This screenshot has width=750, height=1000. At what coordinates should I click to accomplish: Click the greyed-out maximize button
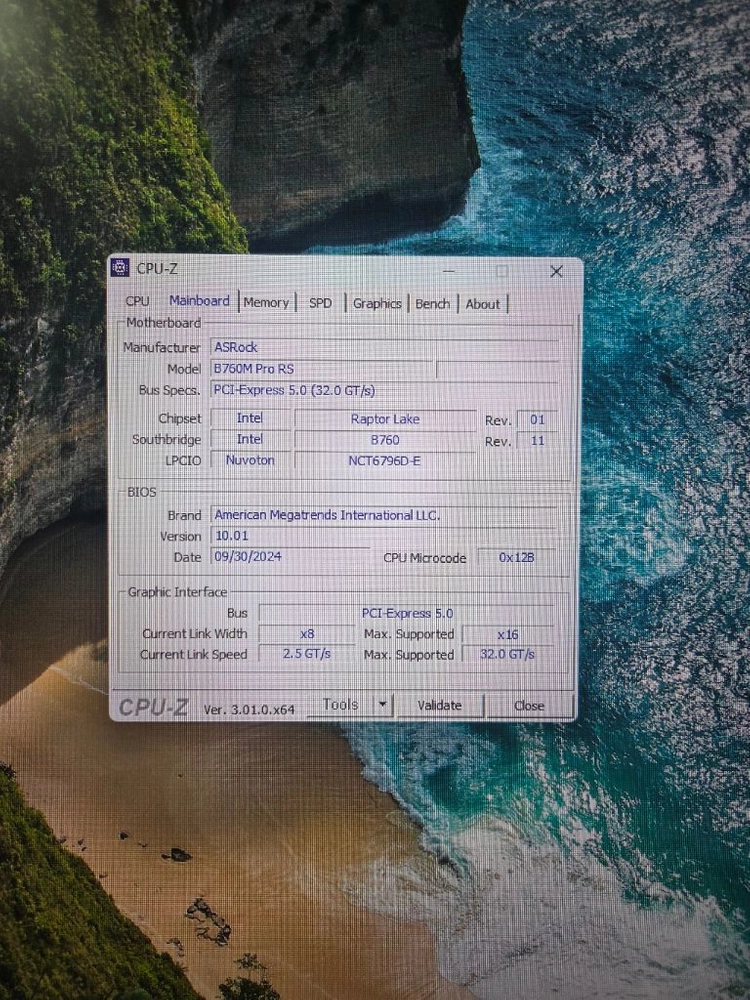[x=503, y=272]
